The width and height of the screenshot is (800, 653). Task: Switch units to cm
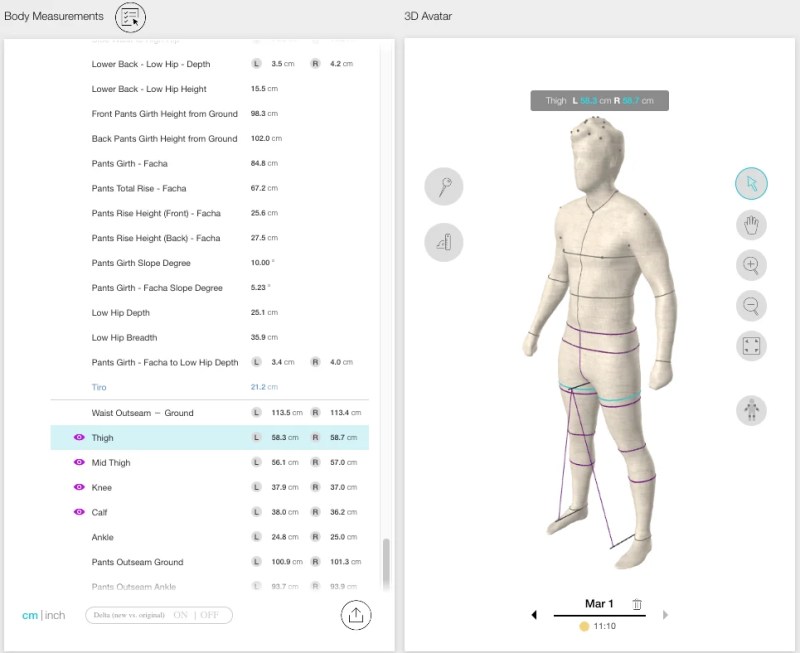point(30,615)
